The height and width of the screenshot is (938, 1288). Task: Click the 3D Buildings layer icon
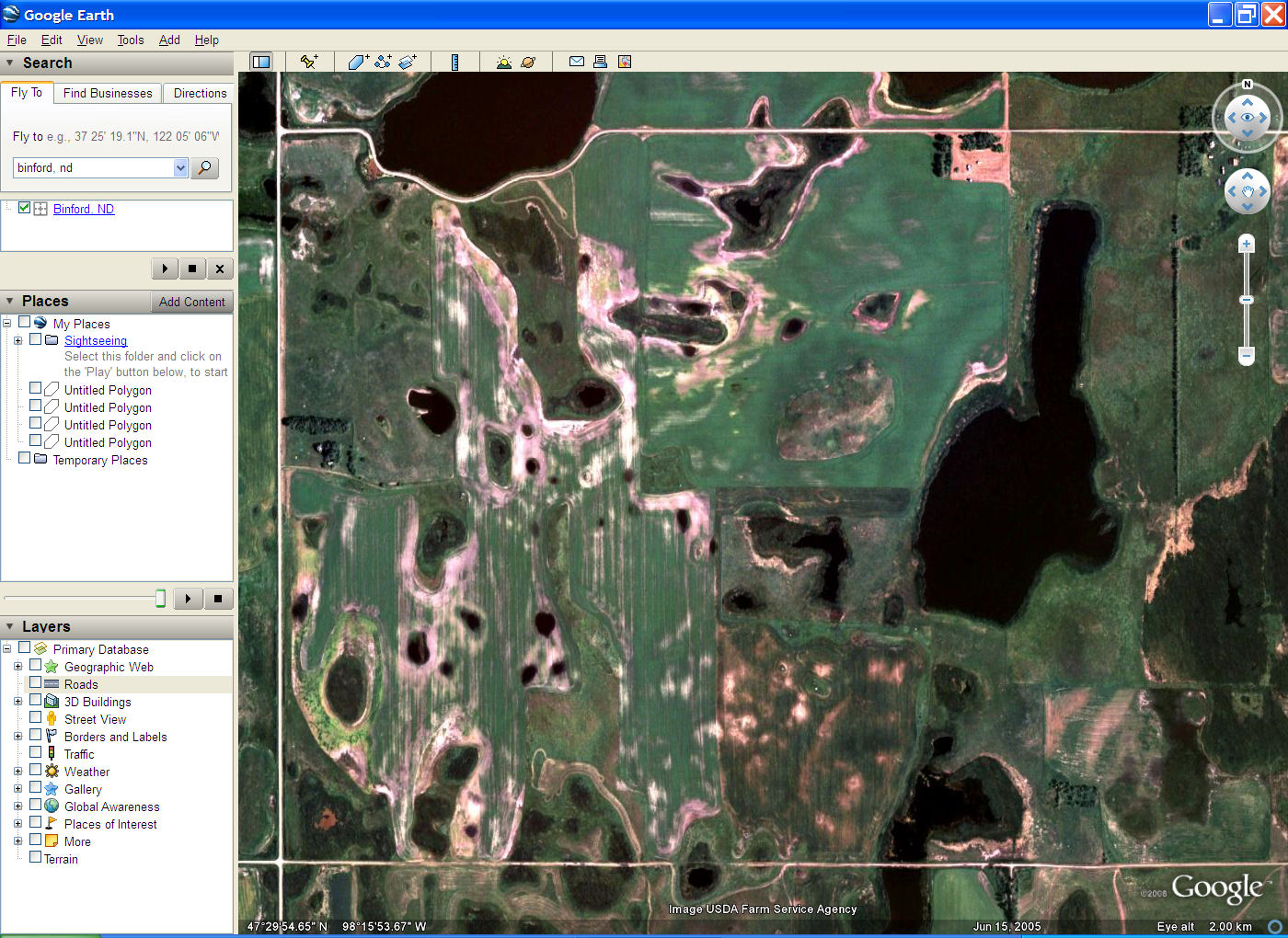[x=52, y=702]
